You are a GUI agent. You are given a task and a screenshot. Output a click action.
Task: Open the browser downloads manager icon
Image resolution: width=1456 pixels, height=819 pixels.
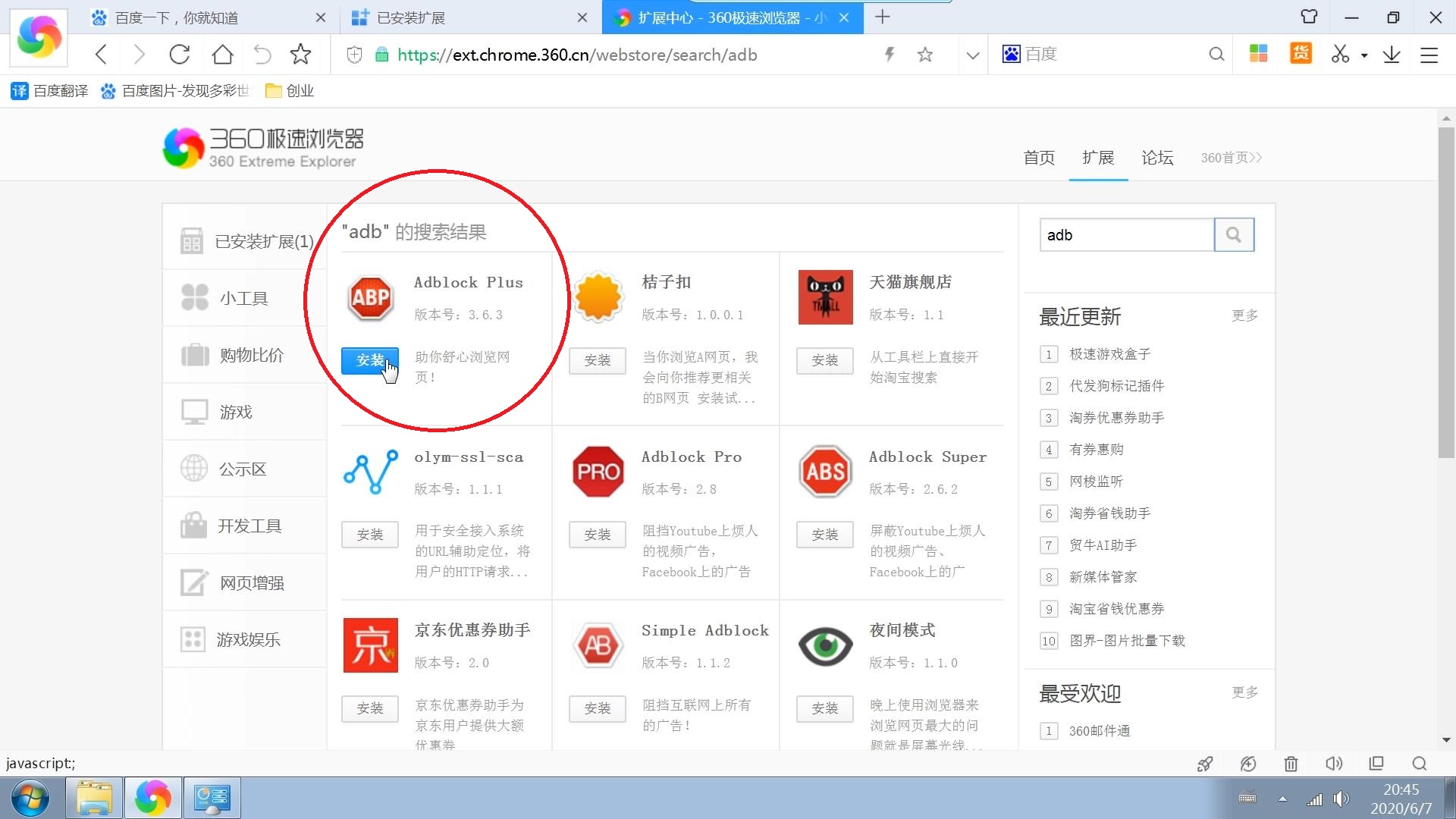(x=1392, y=54)
